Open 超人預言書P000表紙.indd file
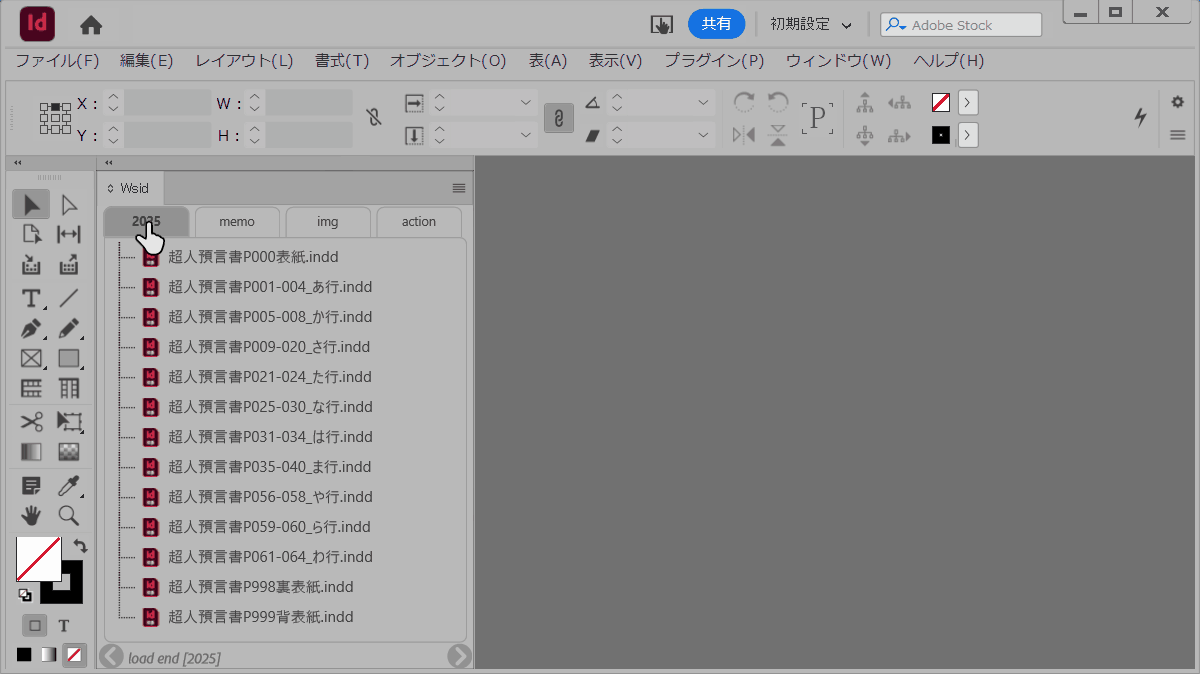 (253, 257)
